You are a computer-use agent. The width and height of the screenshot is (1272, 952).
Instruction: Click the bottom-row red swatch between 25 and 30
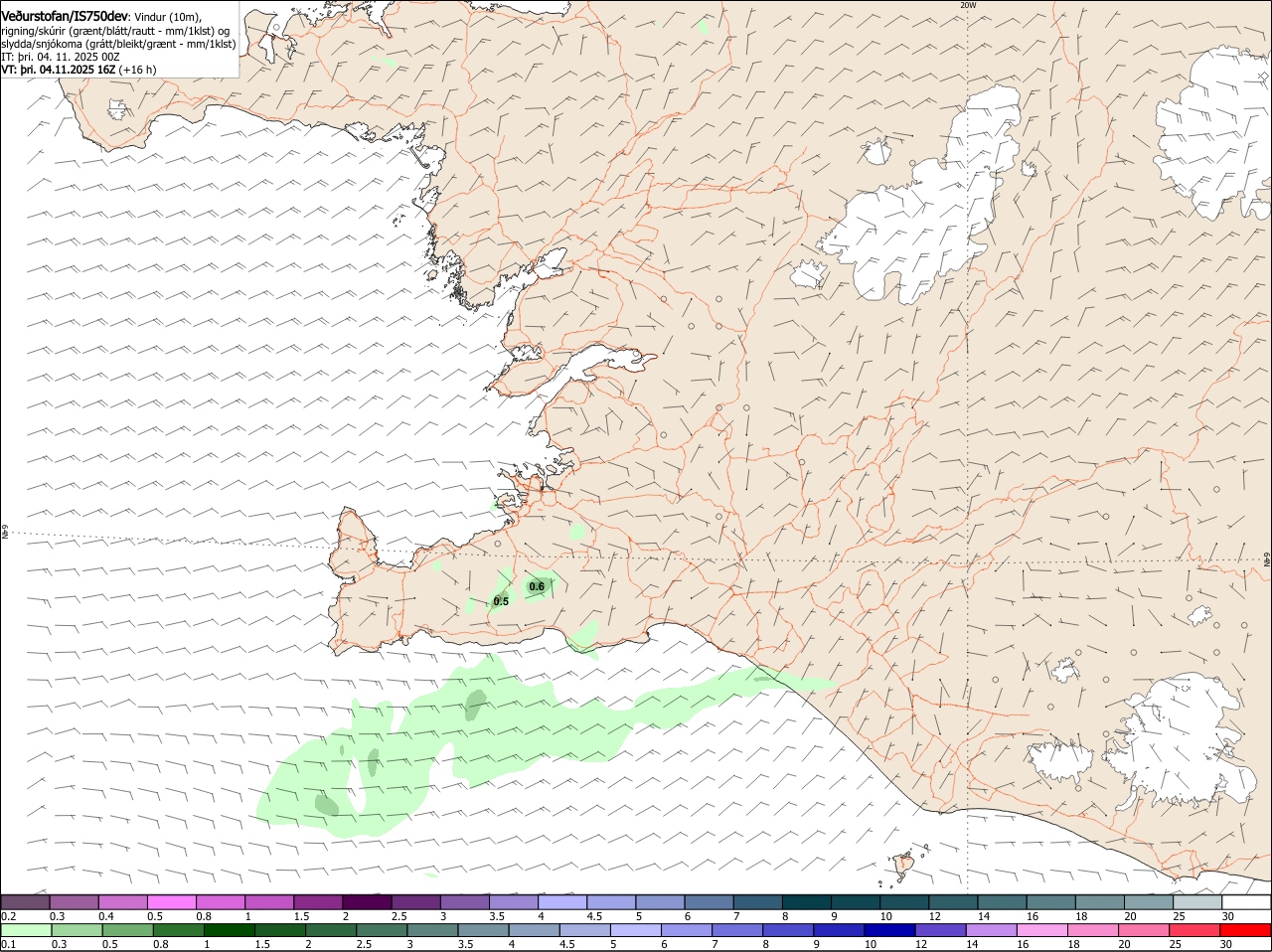[x=1193, y=930]
